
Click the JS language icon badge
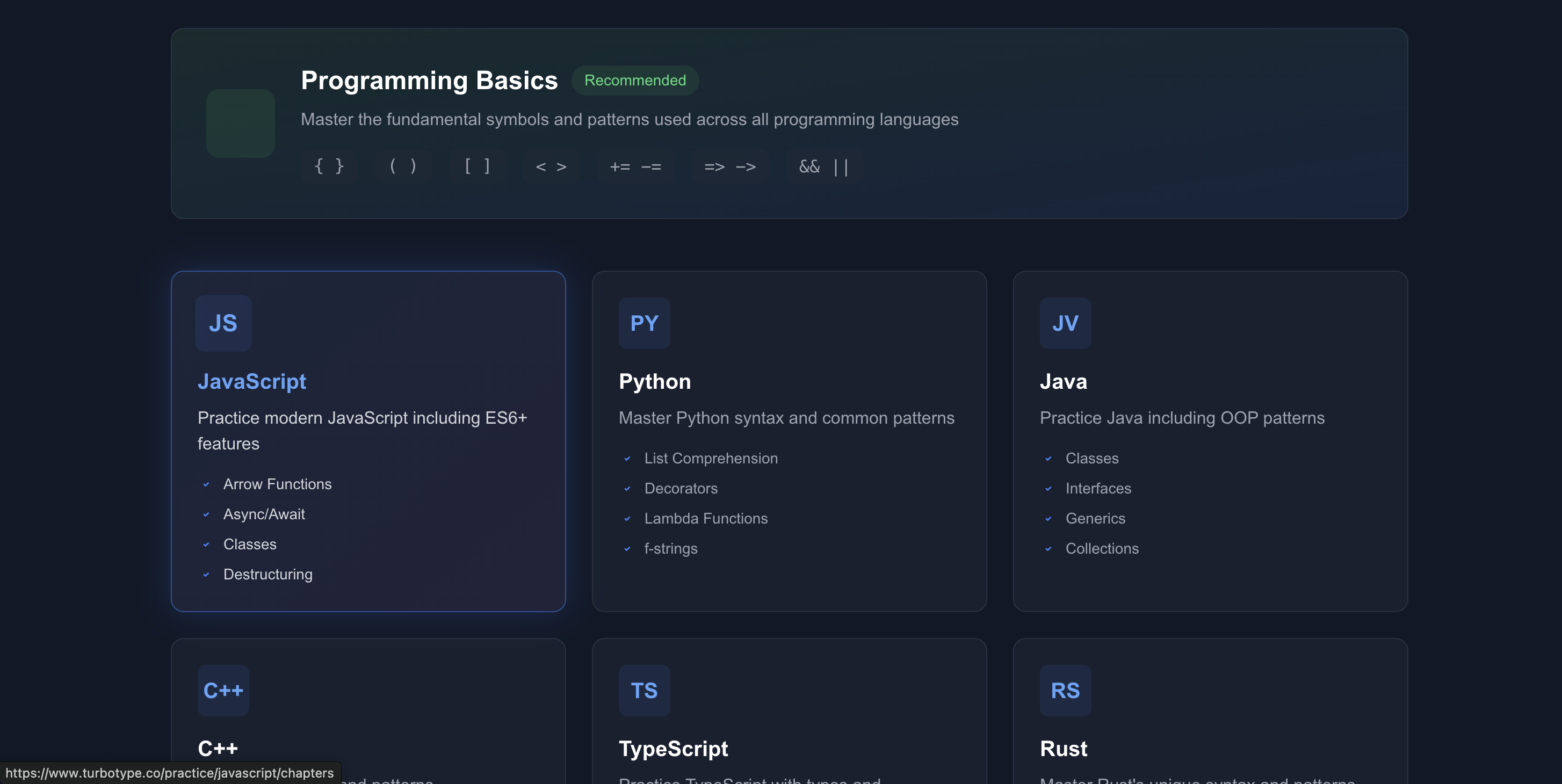tap(223, 323)
